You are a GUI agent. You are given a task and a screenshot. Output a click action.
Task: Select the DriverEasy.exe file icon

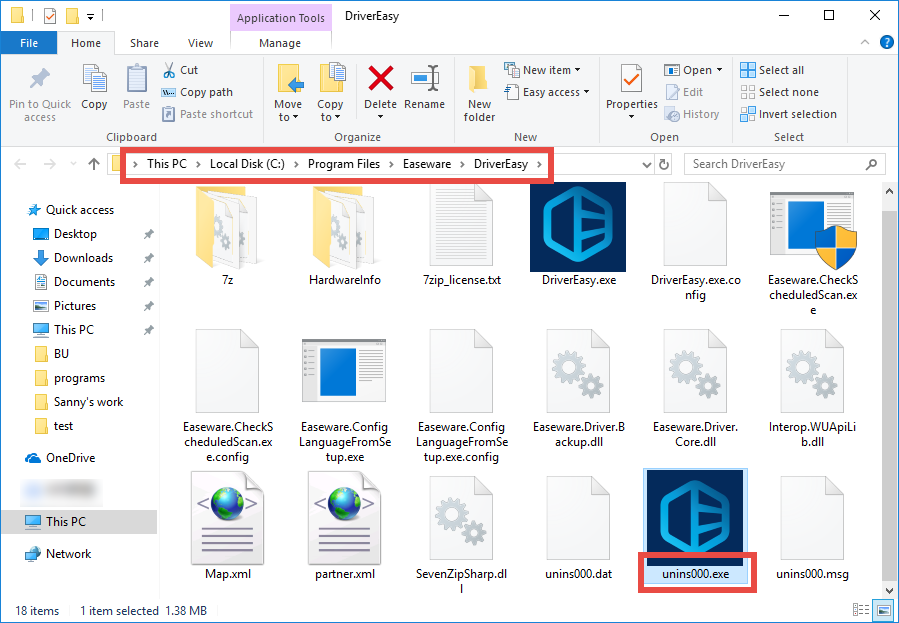[x=578, y=227]
